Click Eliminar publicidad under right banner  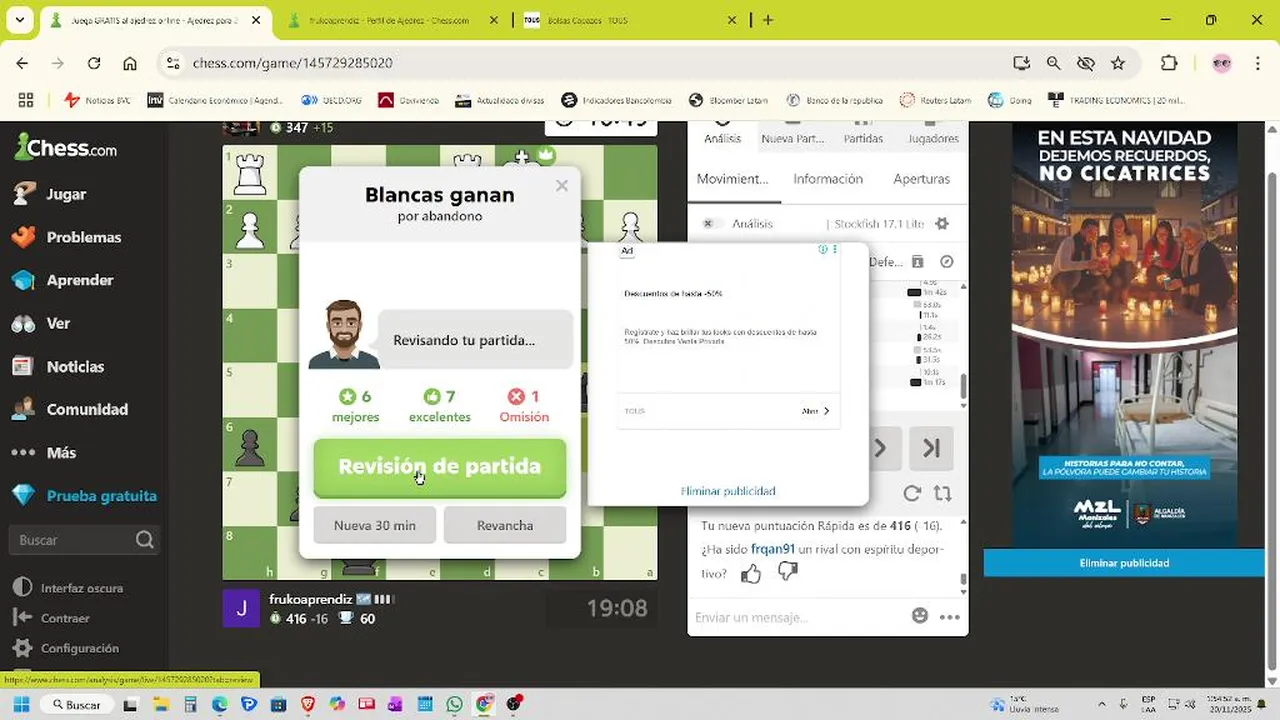click(1124, 563)
